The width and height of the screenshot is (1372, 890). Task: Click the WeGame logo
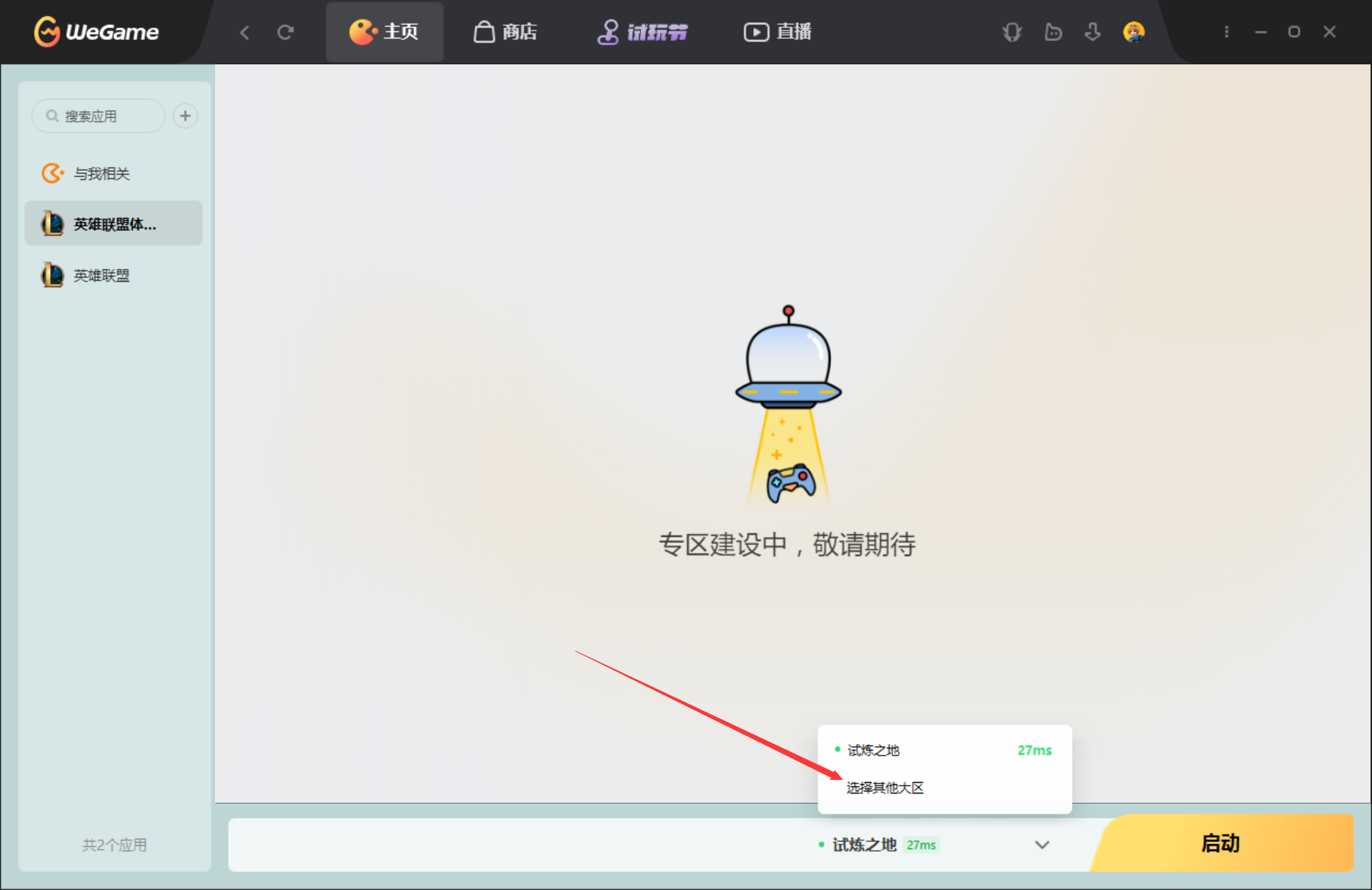[96, 31]
